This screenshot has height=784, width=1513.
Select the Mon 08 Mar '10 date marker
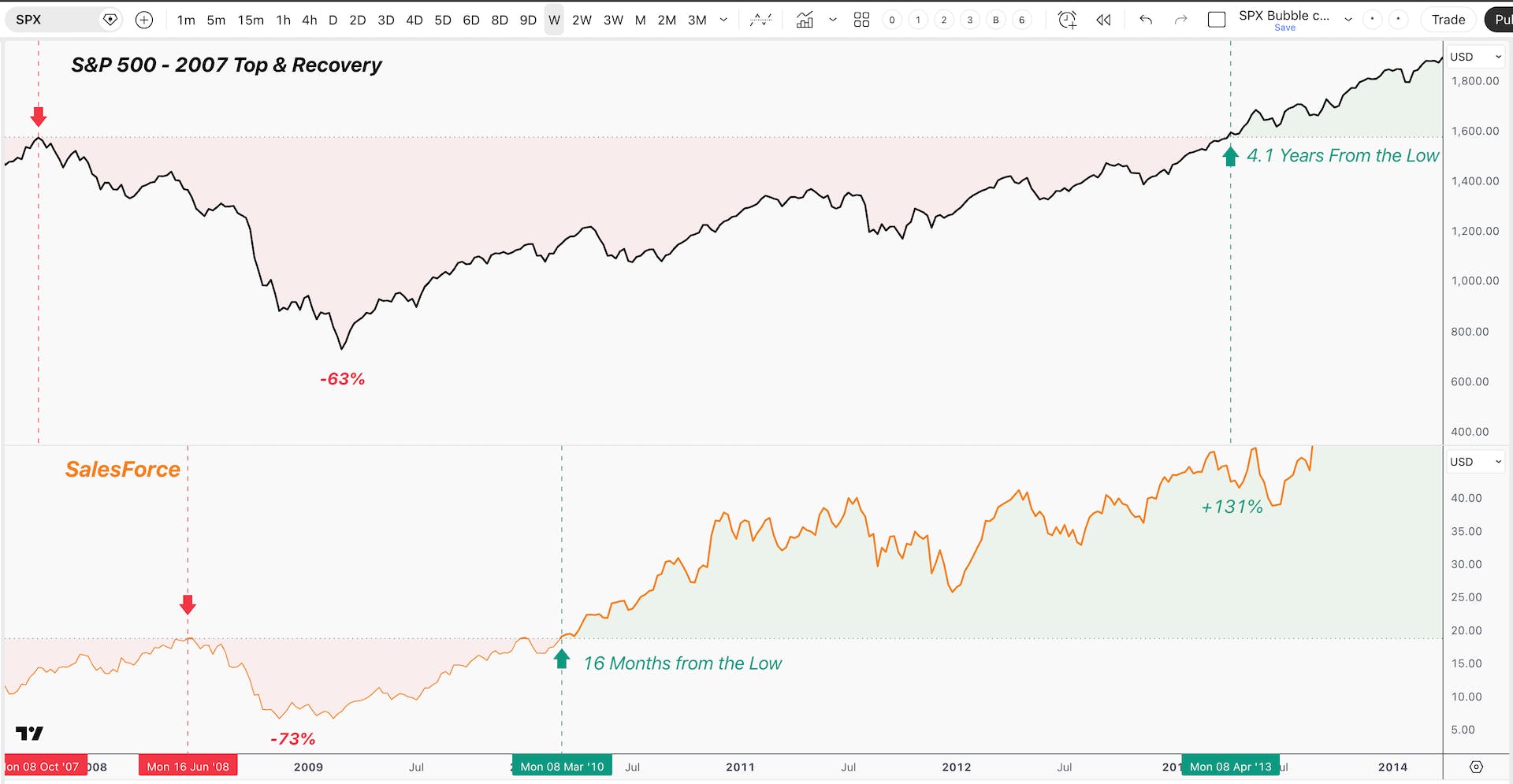click(x=562, y=767)
